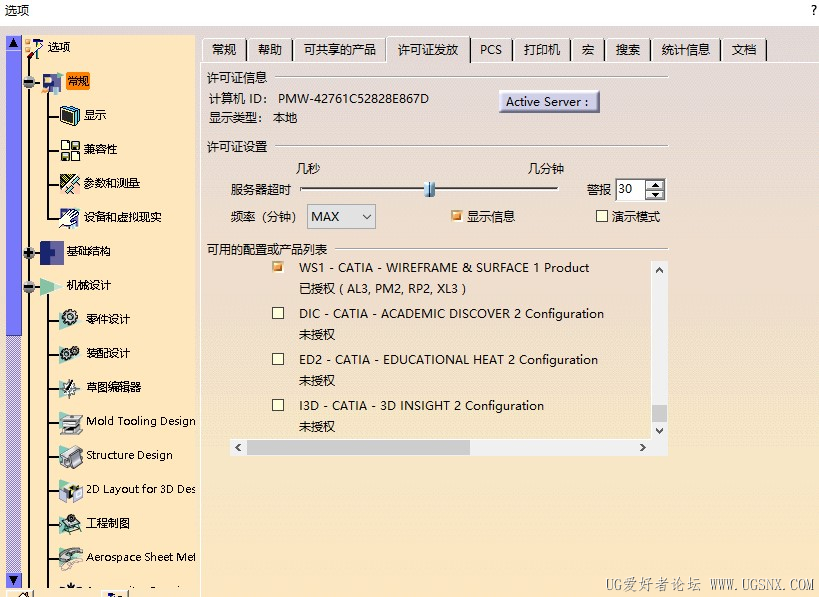Open the Mold Tooling Design icon

coord(71,423)
